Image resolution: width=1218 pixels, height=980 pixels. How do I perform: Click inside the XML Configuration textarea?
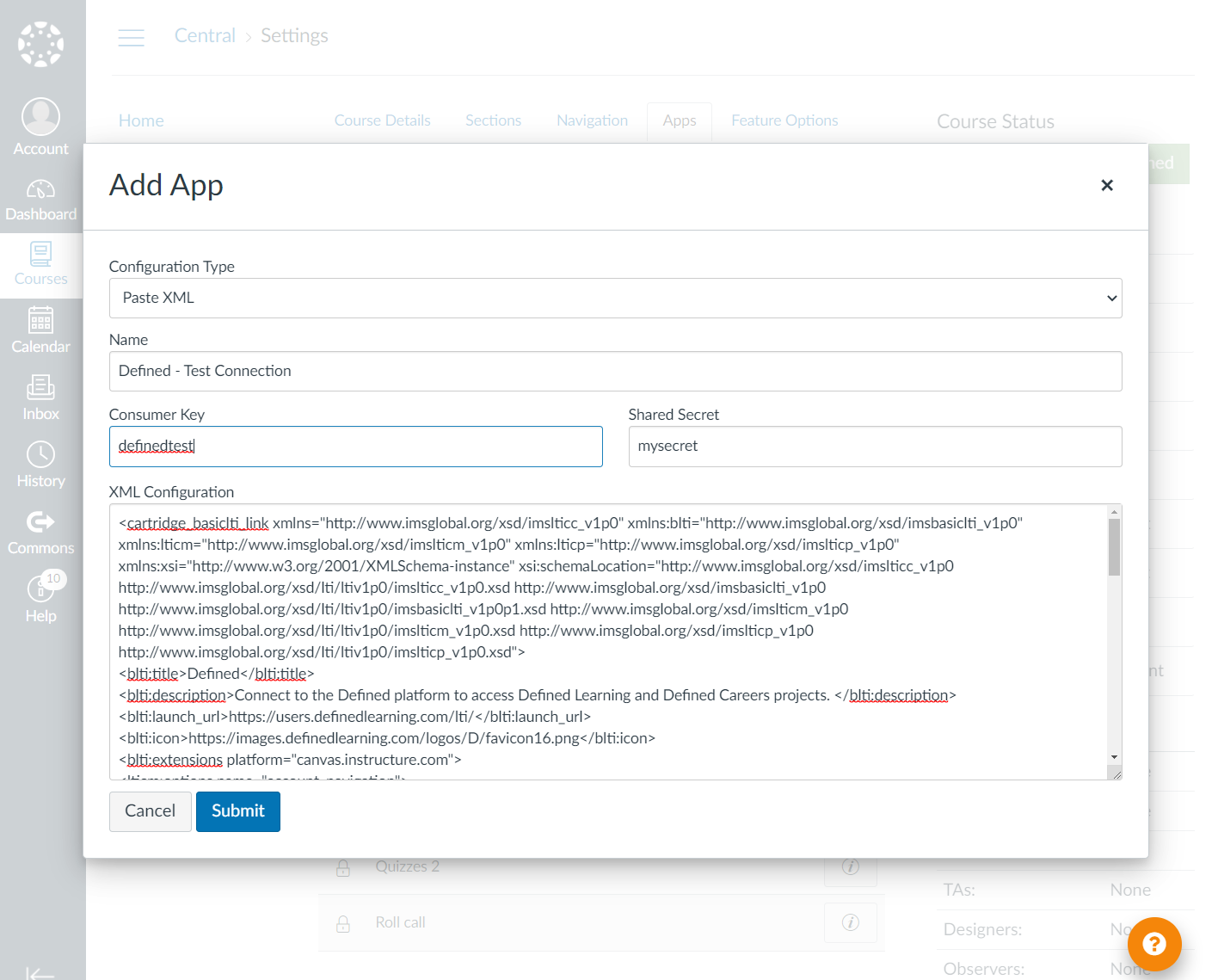click(608, 642)
